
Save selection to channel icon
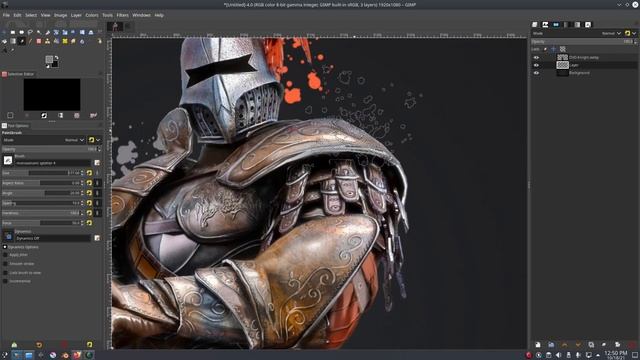(x=60, y=116)
